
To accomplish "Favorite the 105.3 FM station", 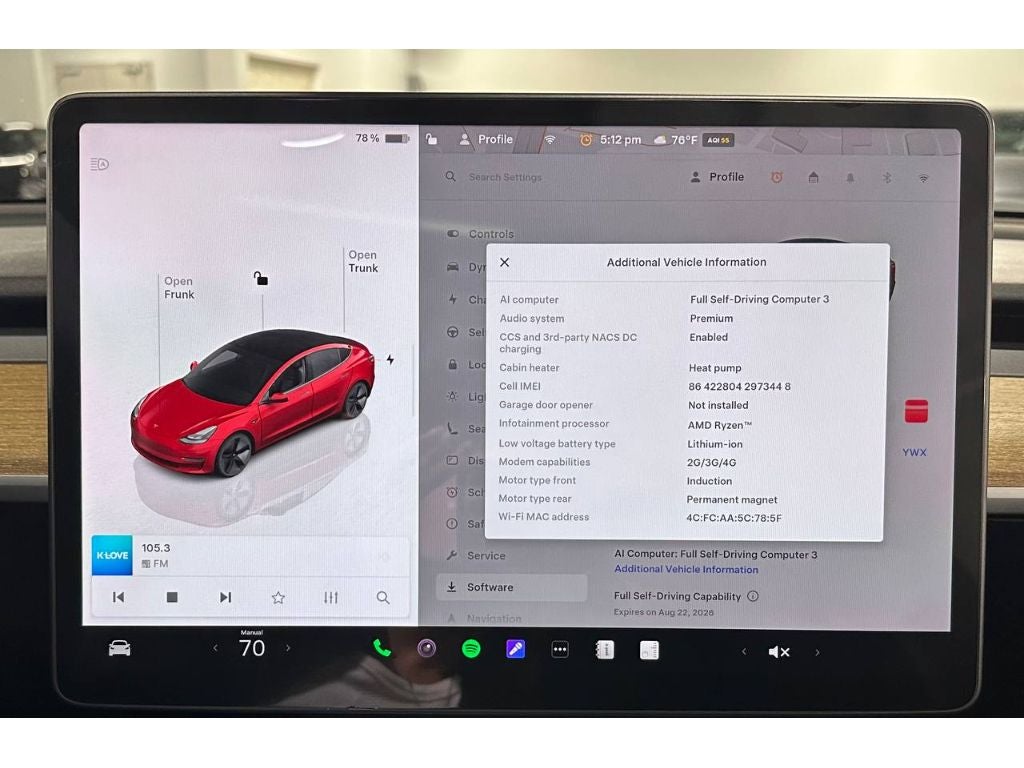I will point(278,597).
